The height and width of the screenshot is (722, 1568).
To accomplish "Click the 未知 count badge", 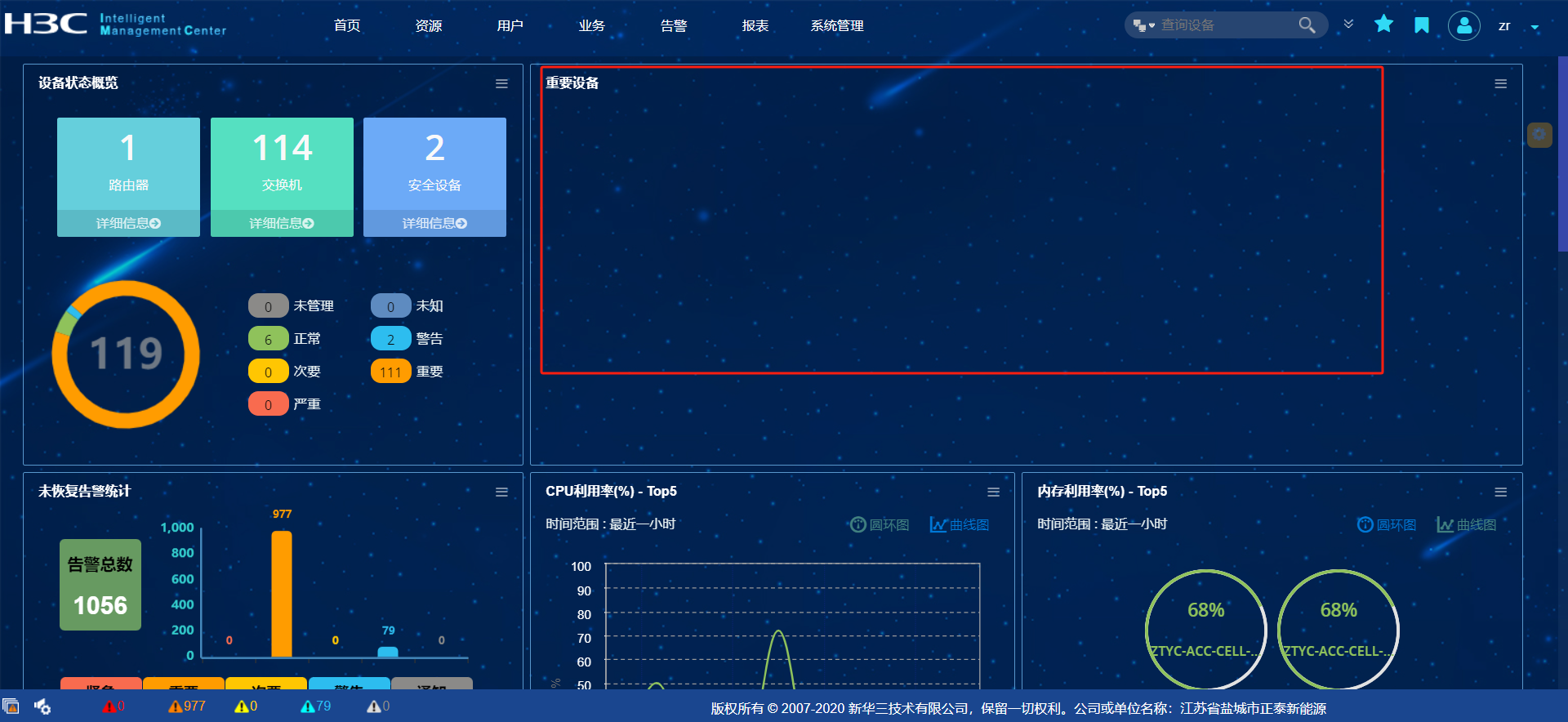I will pos(390,306).
